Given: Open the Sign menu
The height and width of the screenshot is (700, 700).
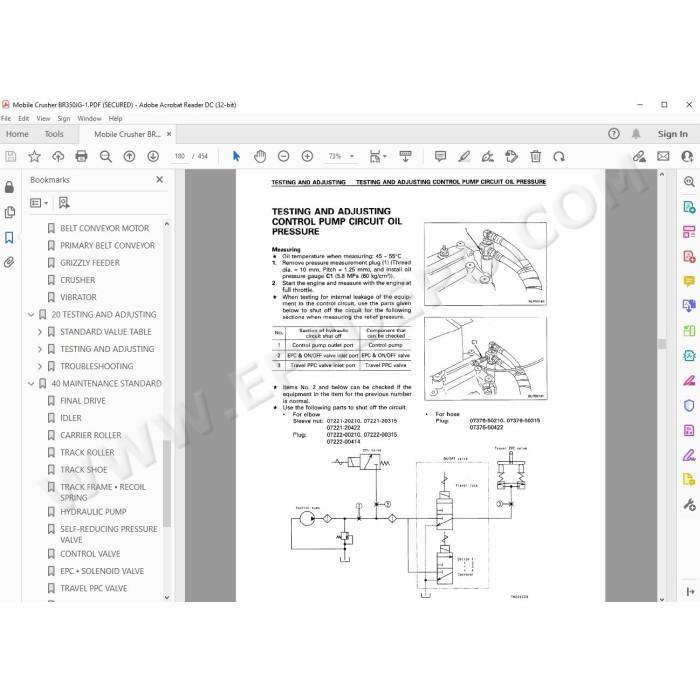Looking at the screenshot, I should point(64,119).
